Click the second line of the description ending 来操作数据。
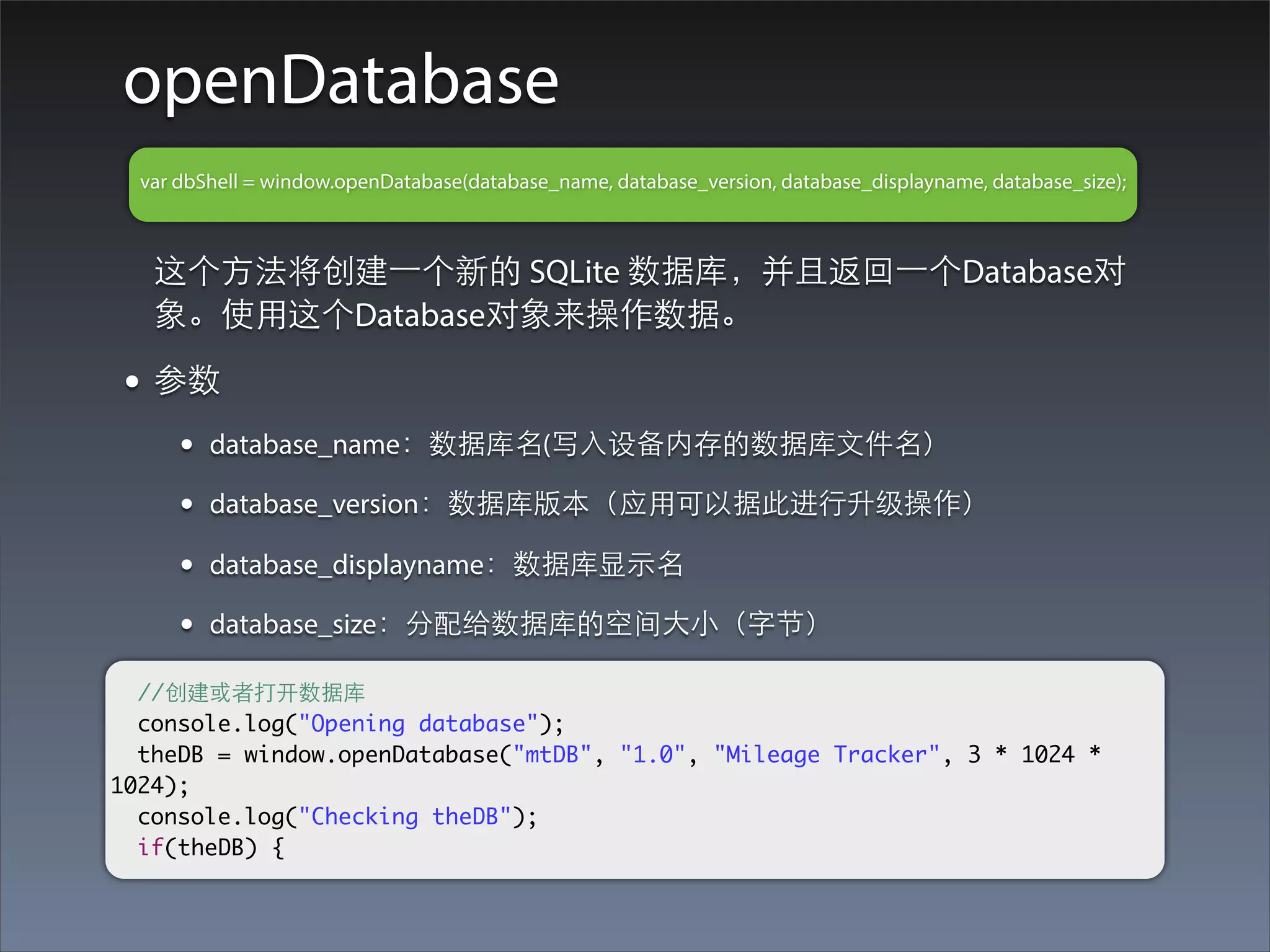This screenshot has height=952, width=1270. pyautogui.click(x=445, y=315)
